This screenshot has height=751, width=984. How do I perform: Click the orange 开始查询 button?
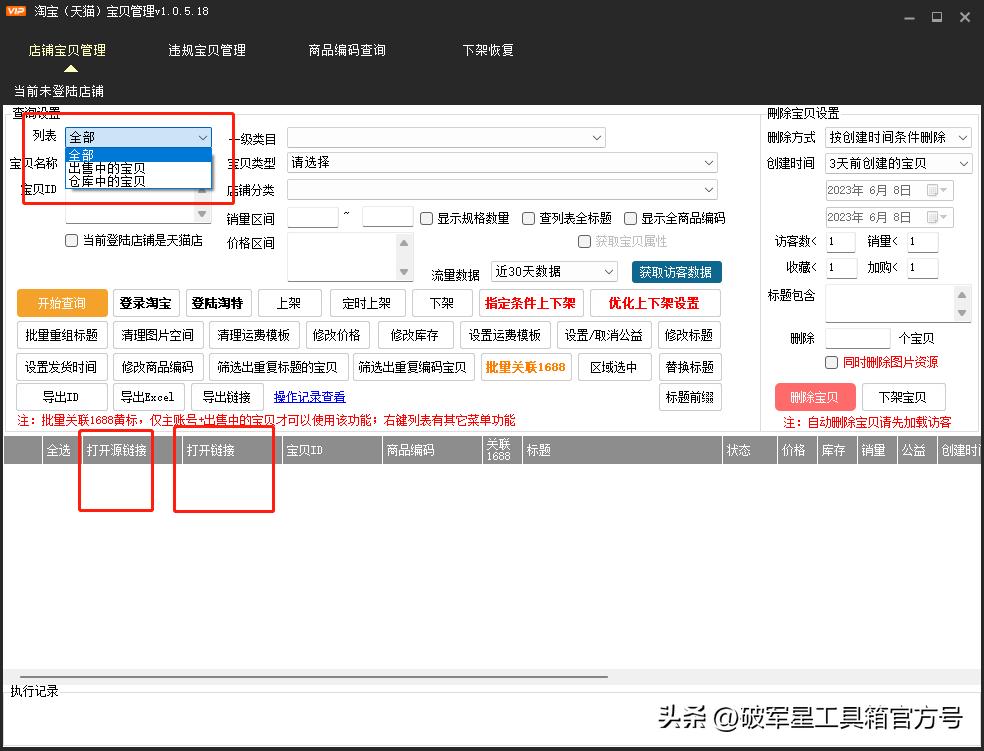point(61,303)
